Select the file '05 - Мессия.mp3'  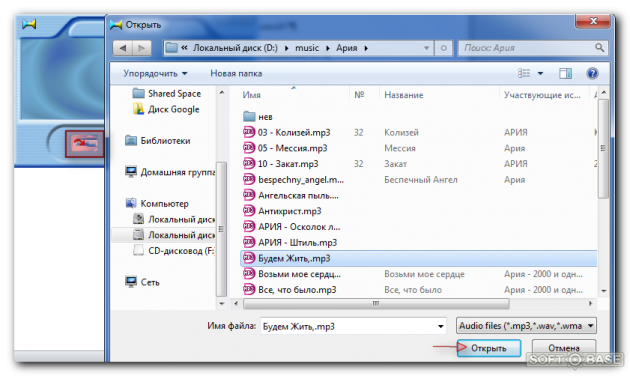click(285, 148)
